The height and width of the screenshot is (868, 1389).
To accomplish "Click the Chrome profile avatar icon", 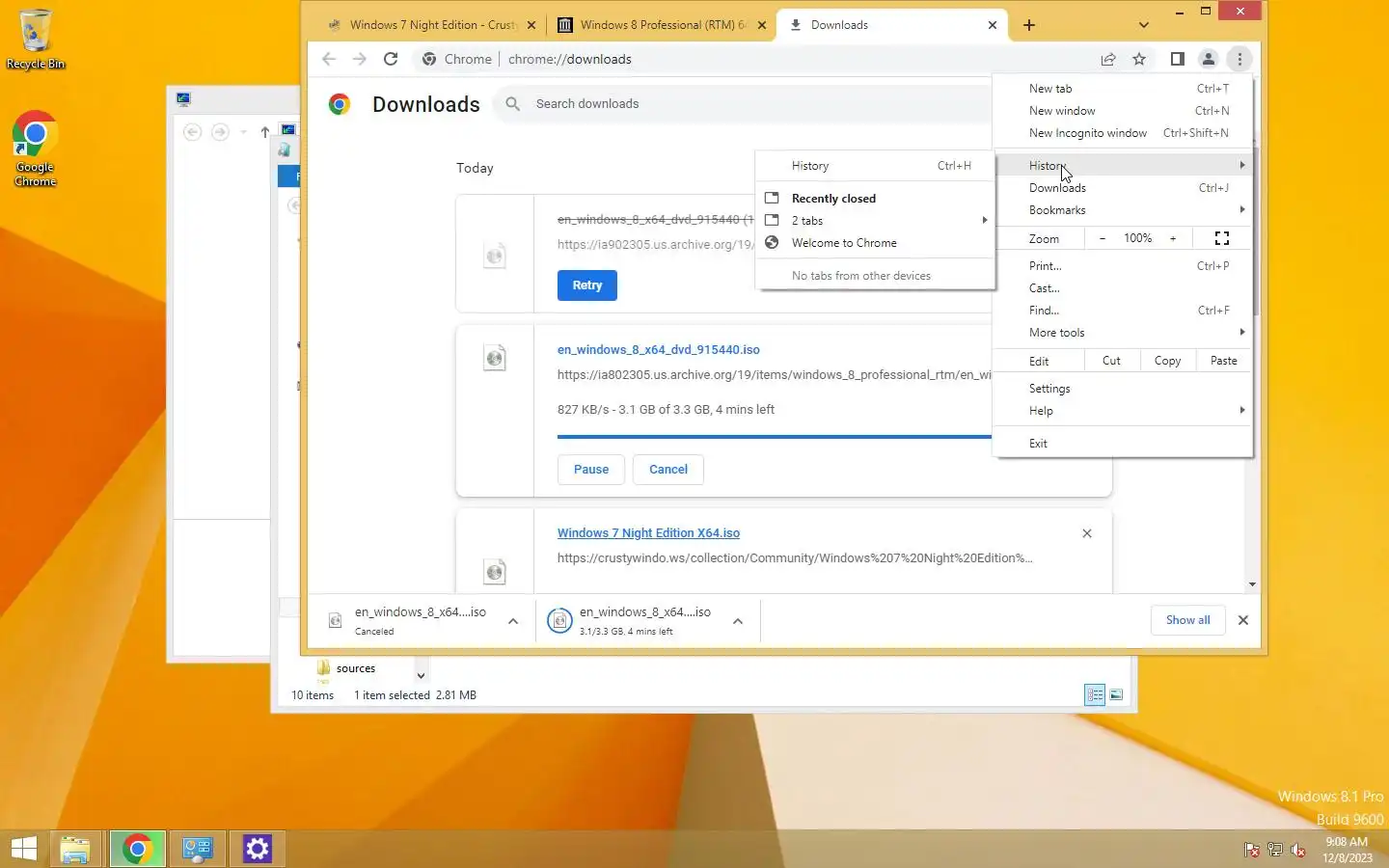I will [x=1208, y=59].
